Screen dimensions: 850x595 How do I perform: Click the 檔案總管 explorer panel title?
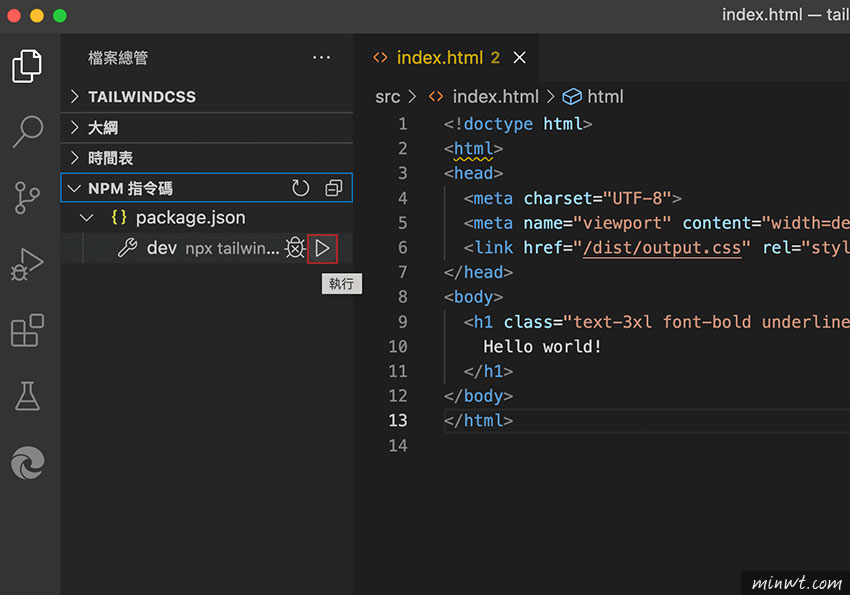[x=118, y=57]
